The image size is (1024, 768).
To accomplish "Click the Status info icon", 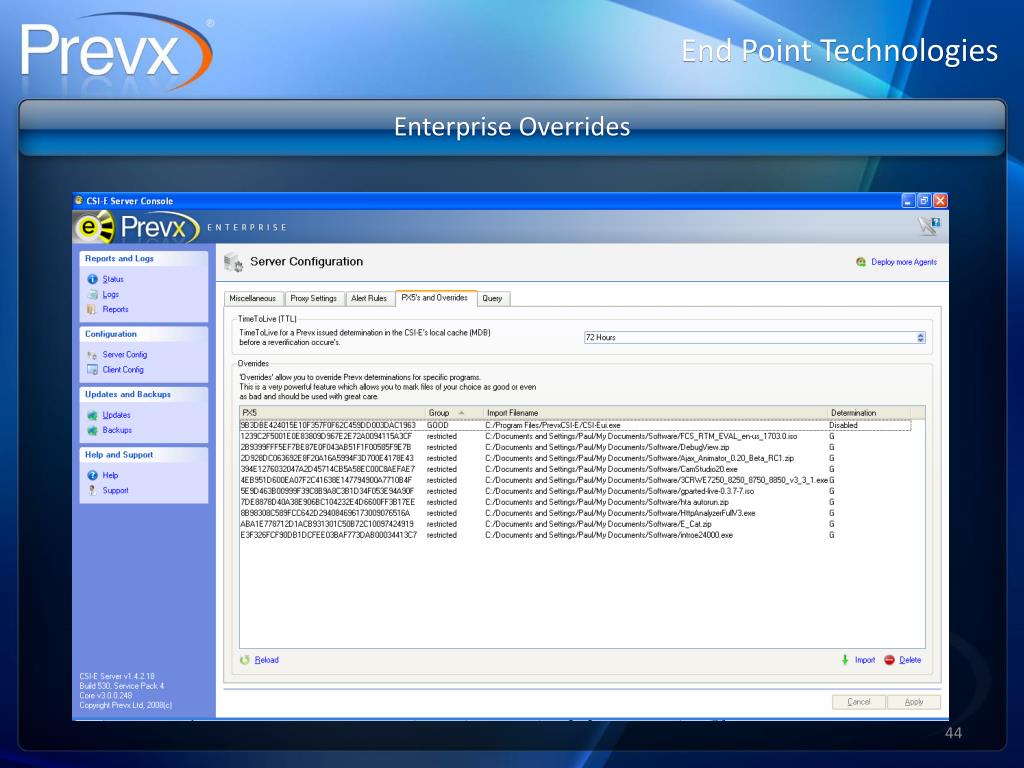I will (92, 279).
